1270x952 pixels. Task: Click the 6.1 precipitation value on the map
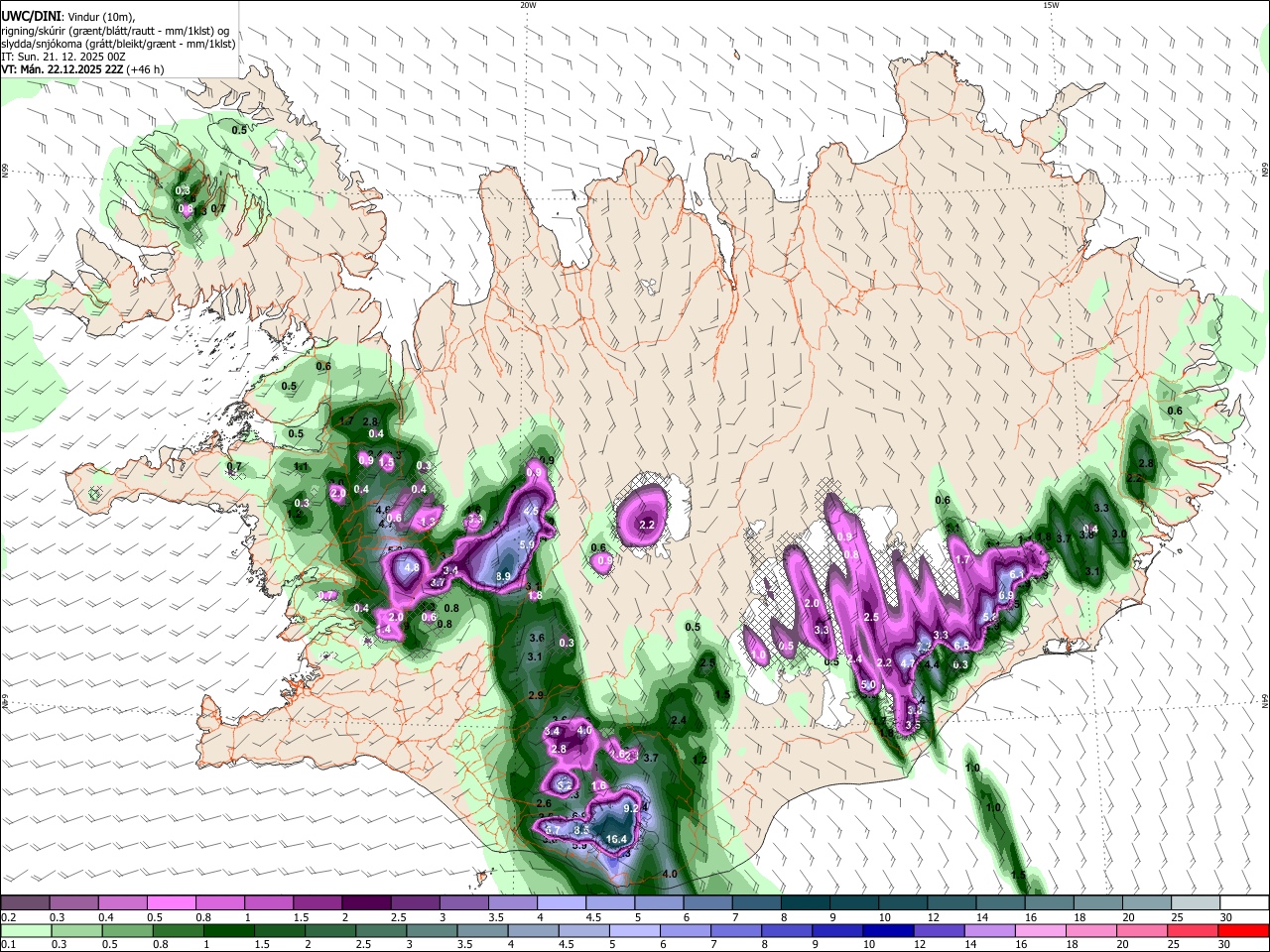tap(1016, 574)
